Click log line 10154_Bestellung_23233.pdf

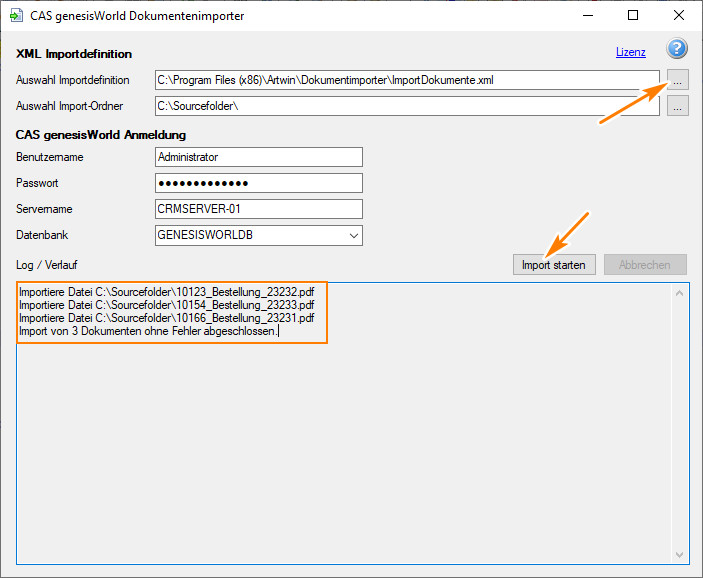(166, 305)
